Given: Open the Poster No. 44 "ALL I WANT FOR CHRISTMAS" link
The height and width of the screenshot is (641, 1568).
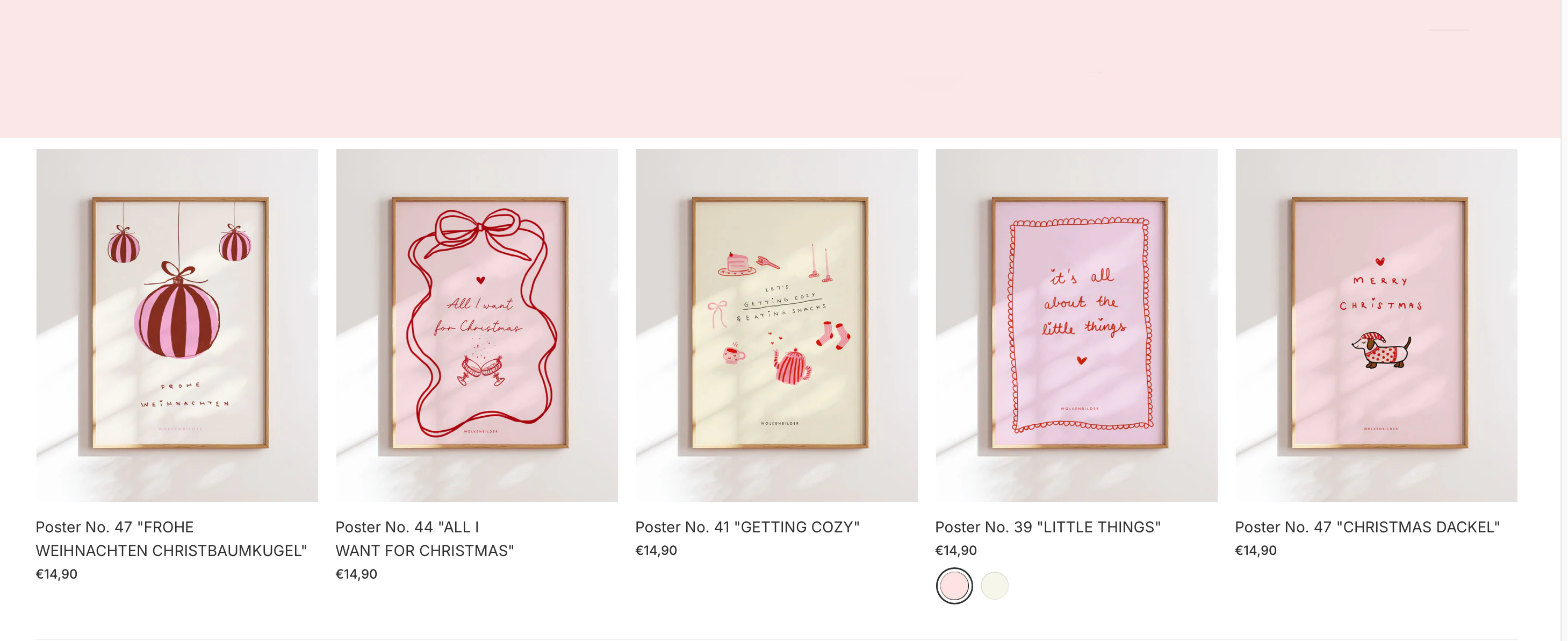Looking at the screenshot, I should coord(425,539).
